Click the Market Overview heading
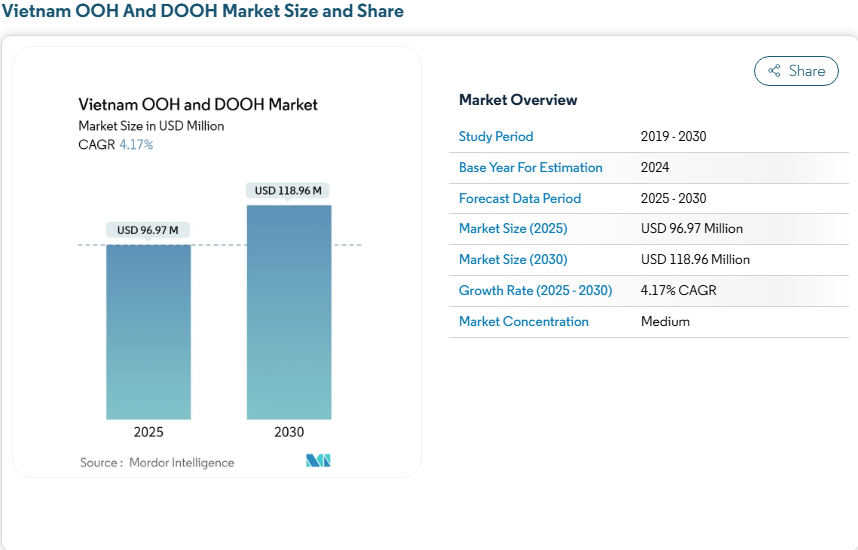This screenshot has width=858, height=550. pyautogui.click(x=518, y=100)
